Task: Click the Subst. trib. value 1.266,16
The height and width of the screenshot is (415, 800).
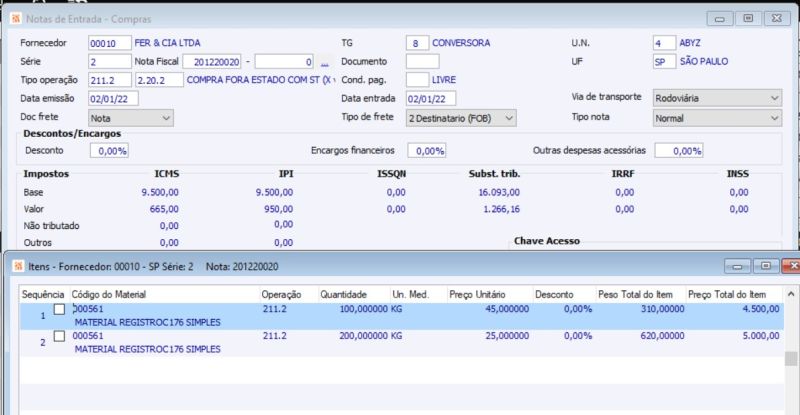Action: tap(502, 209)
